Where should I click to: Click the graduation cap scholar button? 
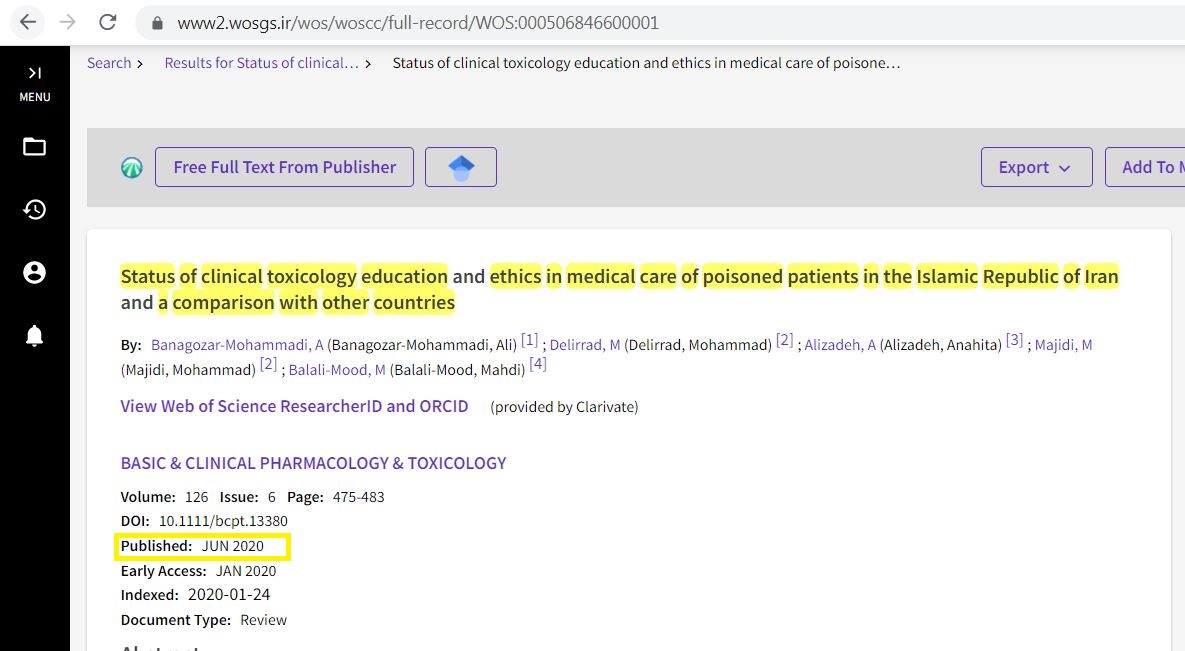click(461, 167)
